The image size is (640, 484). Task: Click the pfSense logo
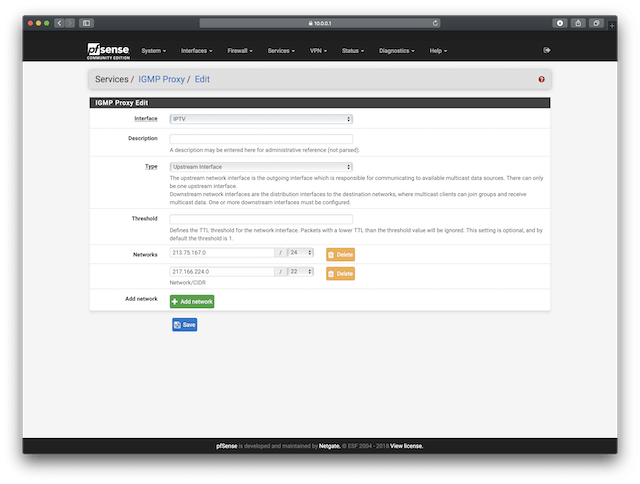(108, 51)
